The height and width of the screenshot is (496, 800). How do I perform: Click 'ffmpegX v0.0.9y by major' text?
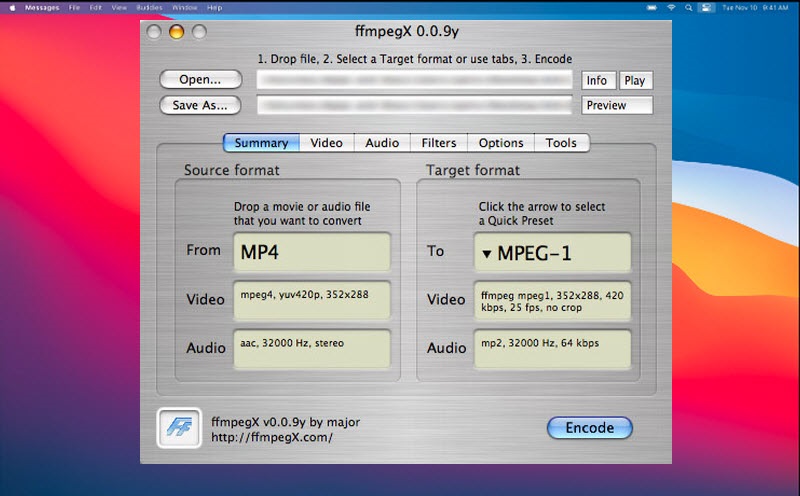coord(286,422)
